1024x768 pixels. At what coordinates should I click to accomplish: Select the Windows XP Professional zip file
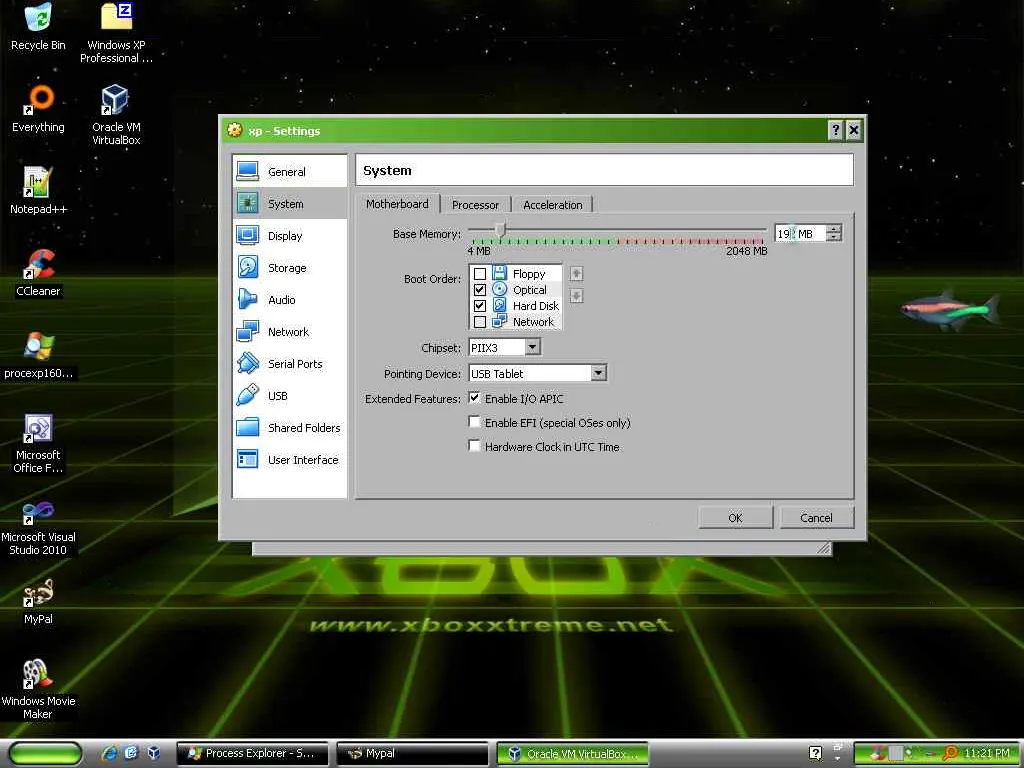click(x=116, y=33)
